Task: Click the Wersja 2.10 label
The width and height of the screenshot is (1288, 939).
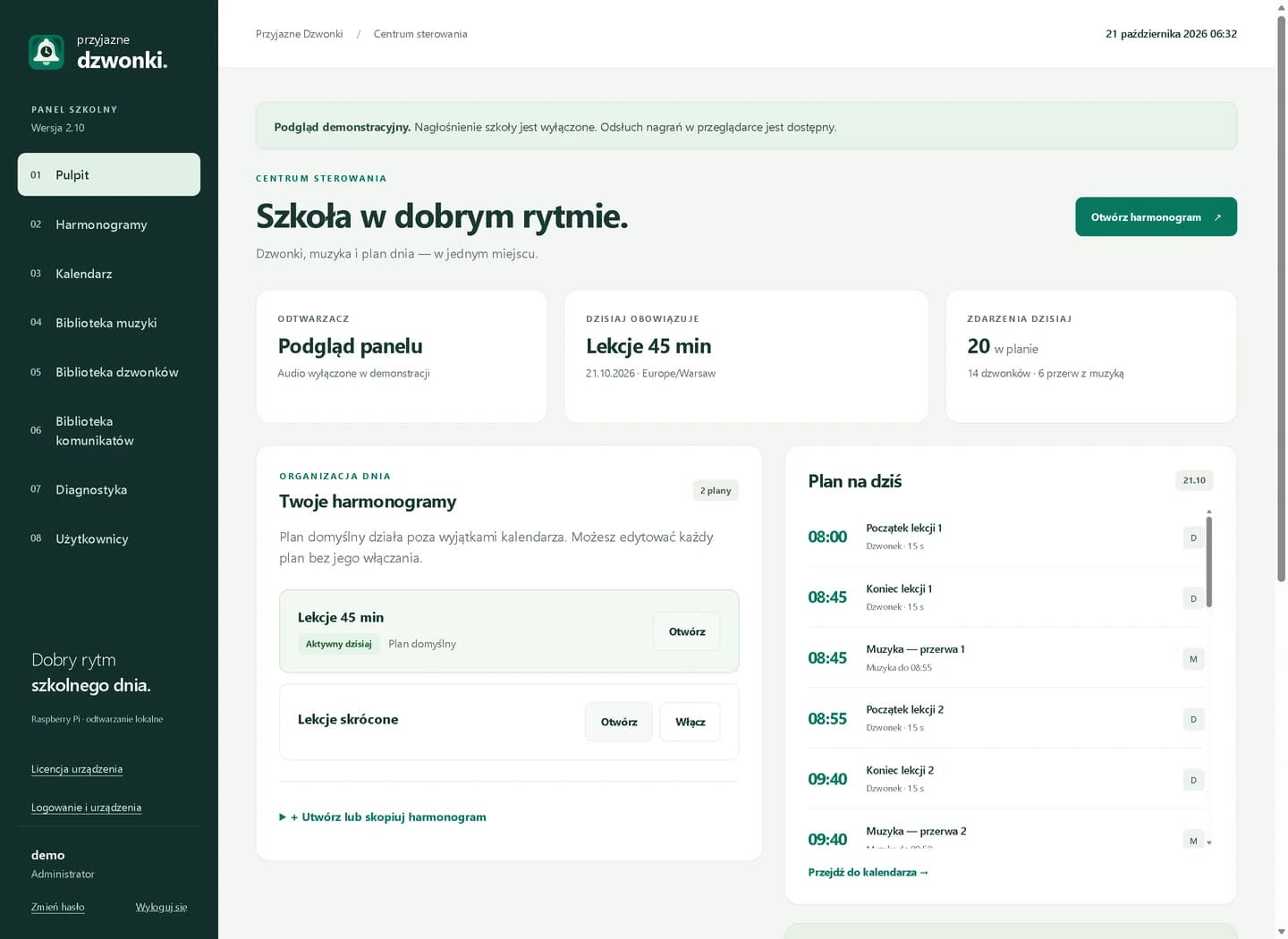Action: point(58,128)
